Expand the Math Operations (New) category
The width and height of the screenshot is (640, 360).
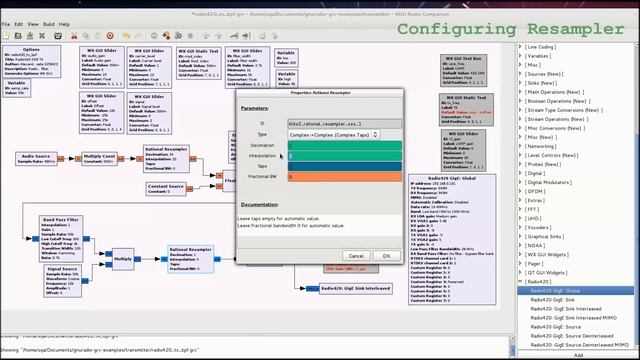(520, 92)
